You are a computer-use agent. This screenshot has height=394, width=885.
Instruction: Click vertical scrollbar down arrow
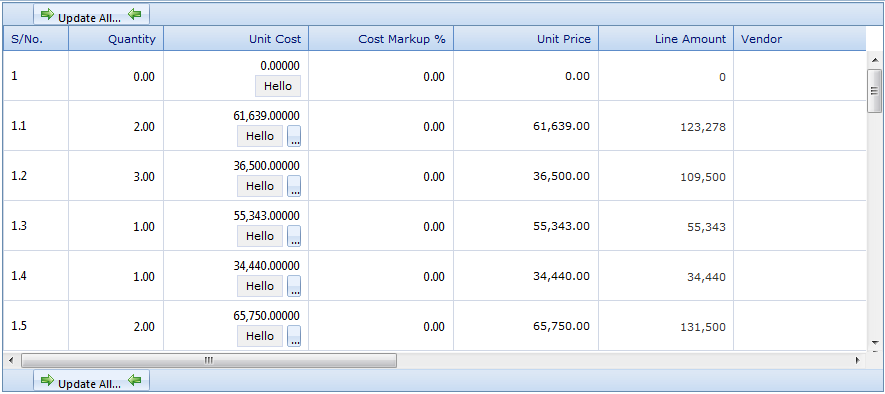tap(875, 342)
